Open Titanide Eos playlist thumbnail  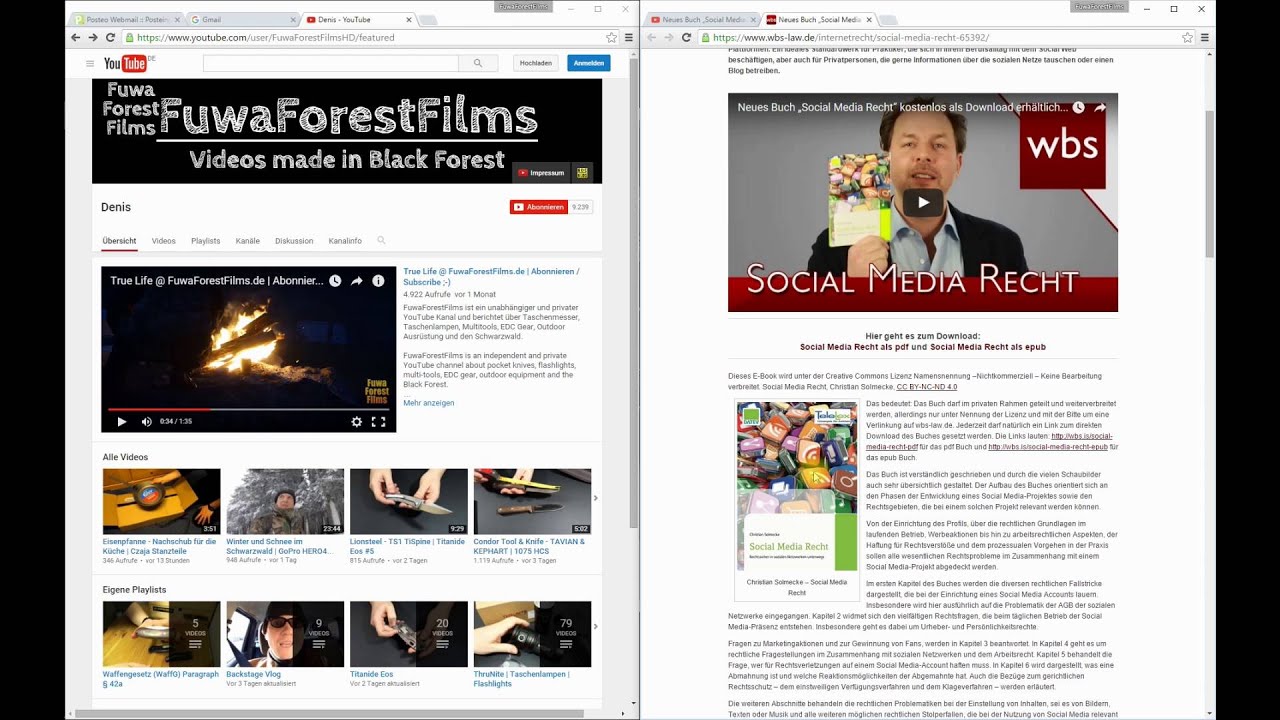408,634
